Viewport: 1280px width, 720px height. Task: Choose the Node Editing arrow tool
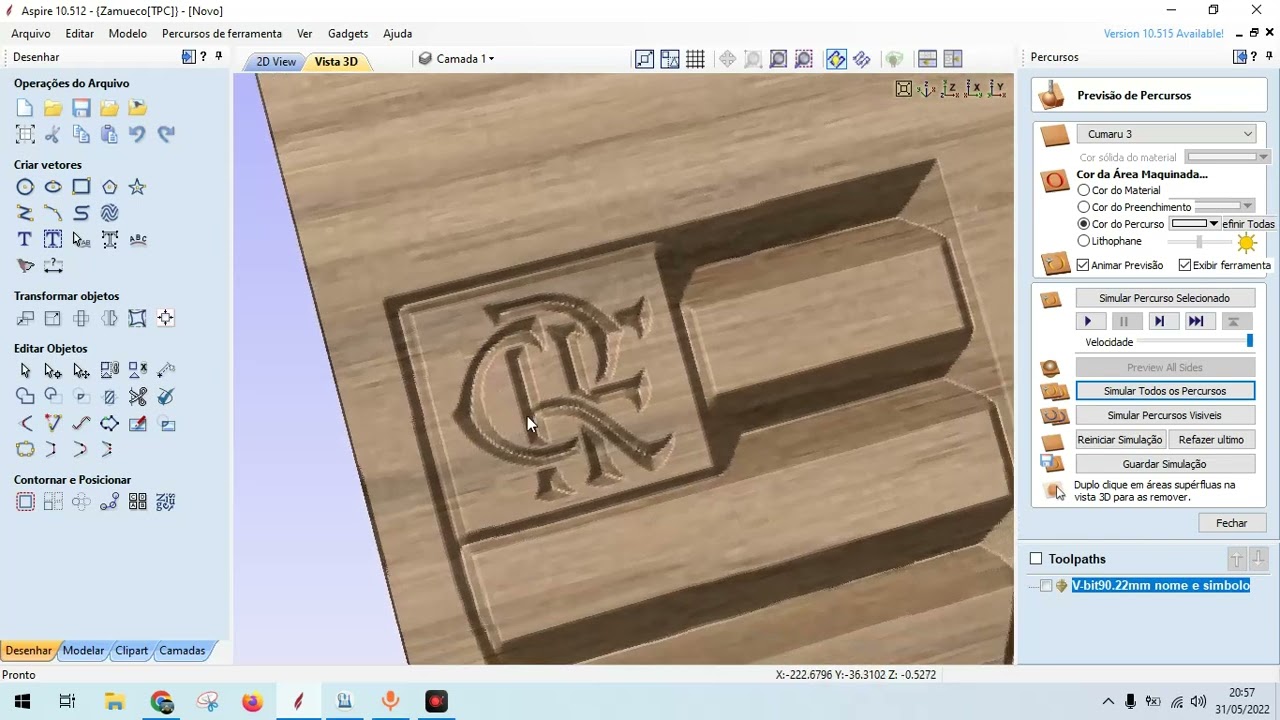[x=53, y=371]
